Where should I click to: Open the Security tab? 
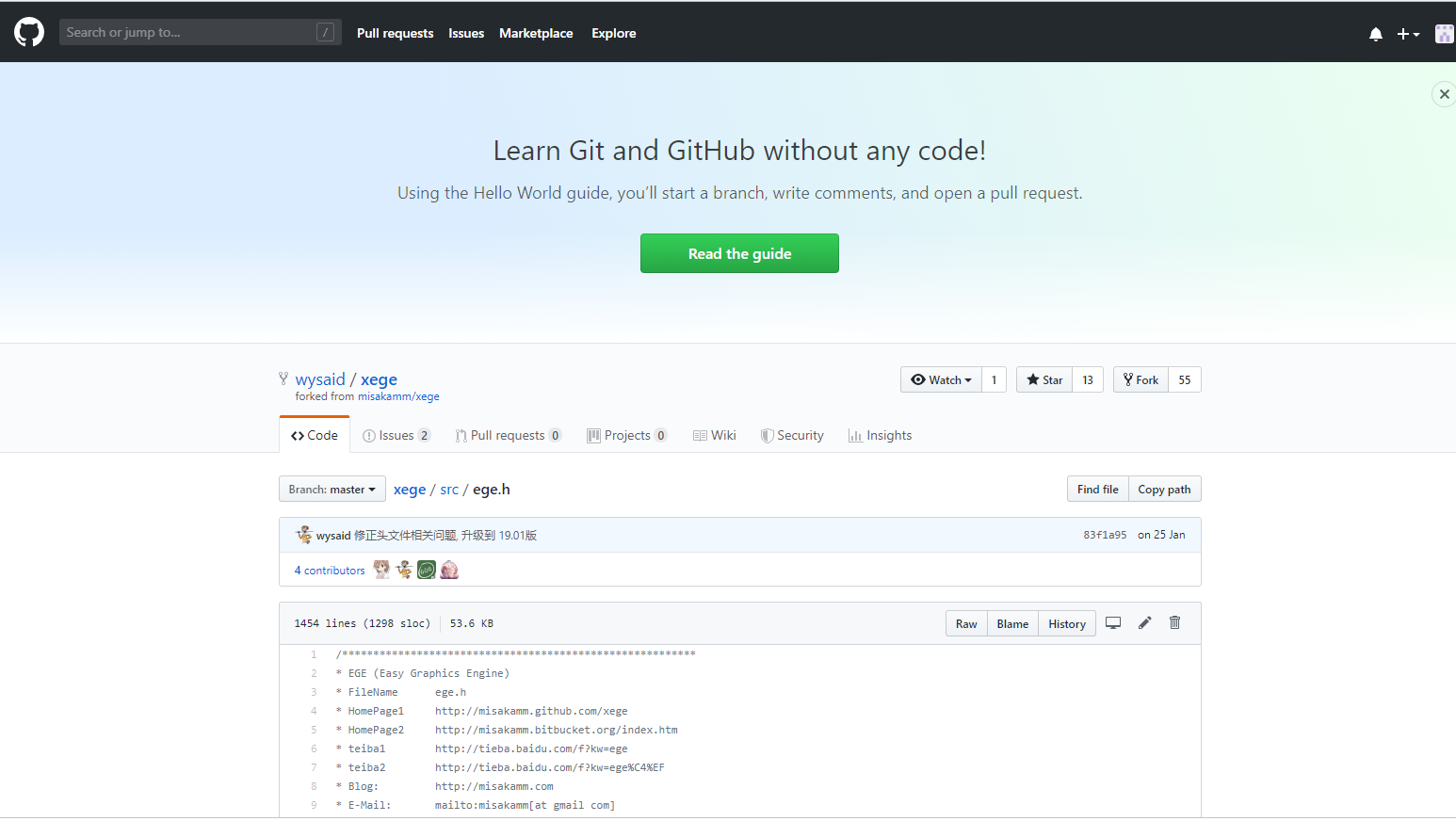tap(792, 435)
